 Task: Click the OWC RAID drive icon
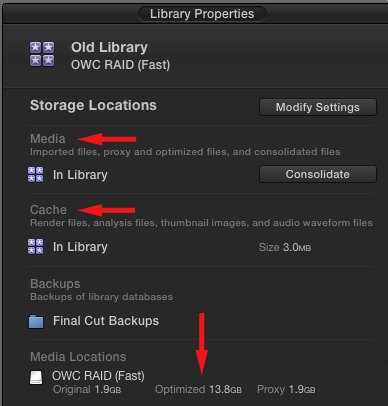pos(36,378)
